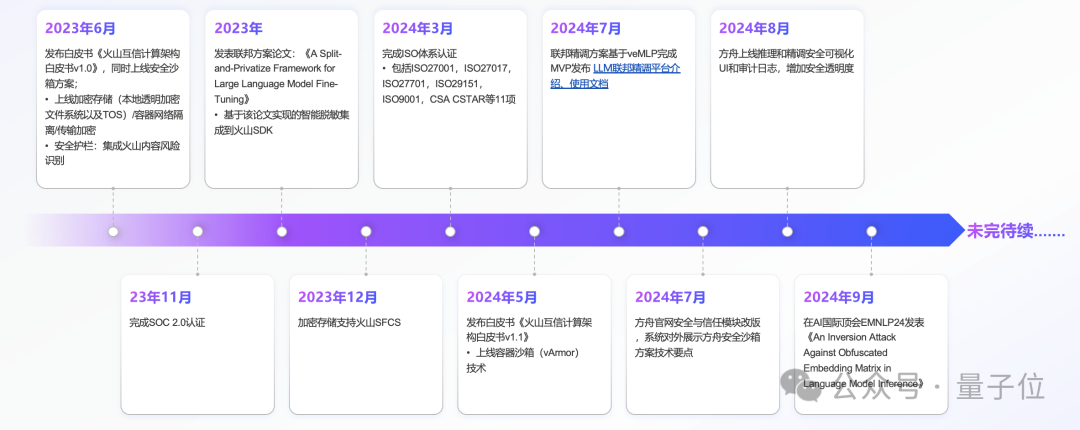Select the timeline dot under the veMLP MVP card
This screenshot has width=1080, height=430.
click(x=619, y=232)
